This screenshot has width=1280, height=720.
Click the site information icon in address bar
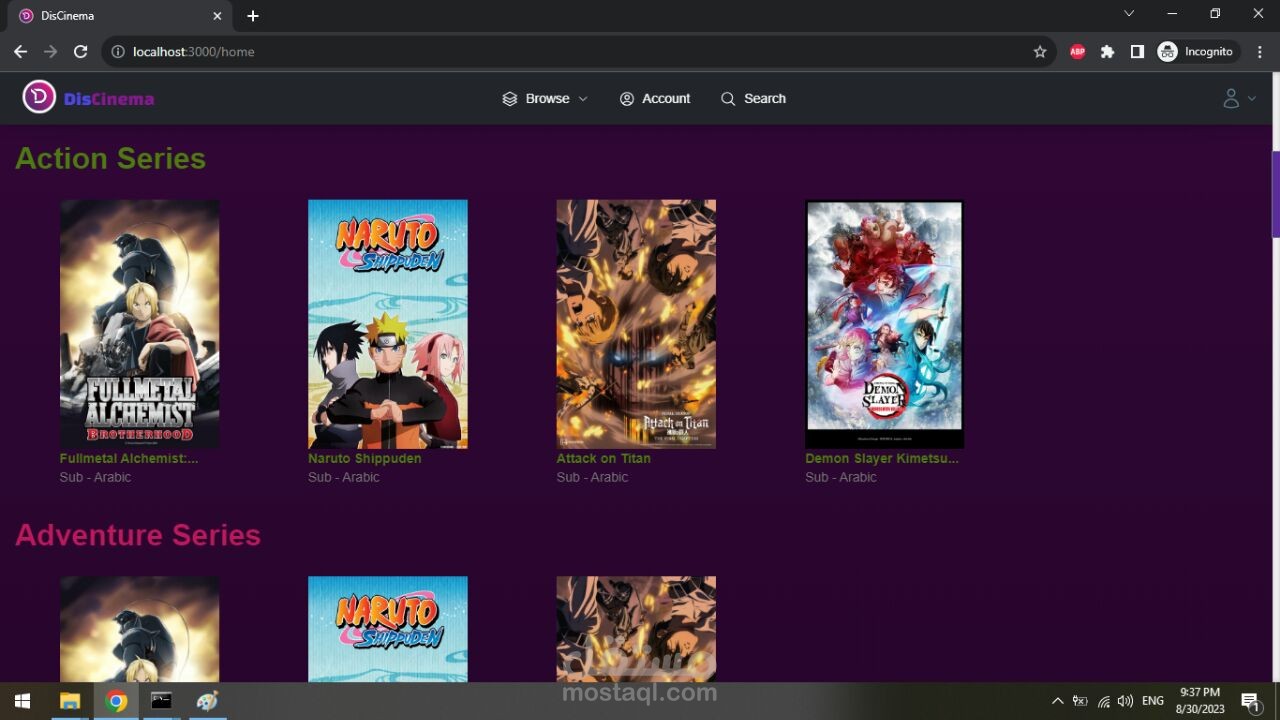tap(118, 52)
